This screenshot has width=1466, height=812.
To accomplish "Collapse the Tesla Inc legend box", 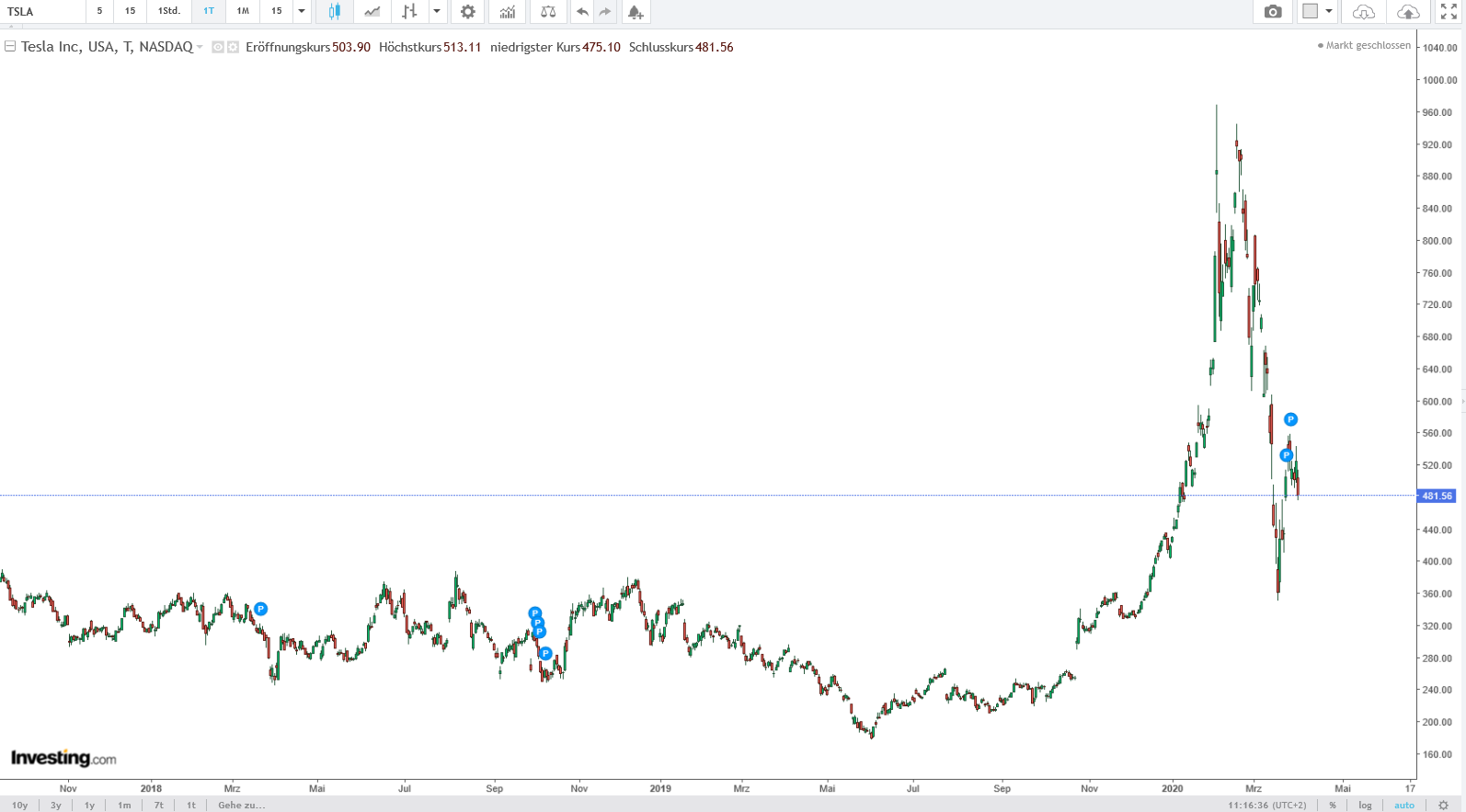I will pos(10,46).
